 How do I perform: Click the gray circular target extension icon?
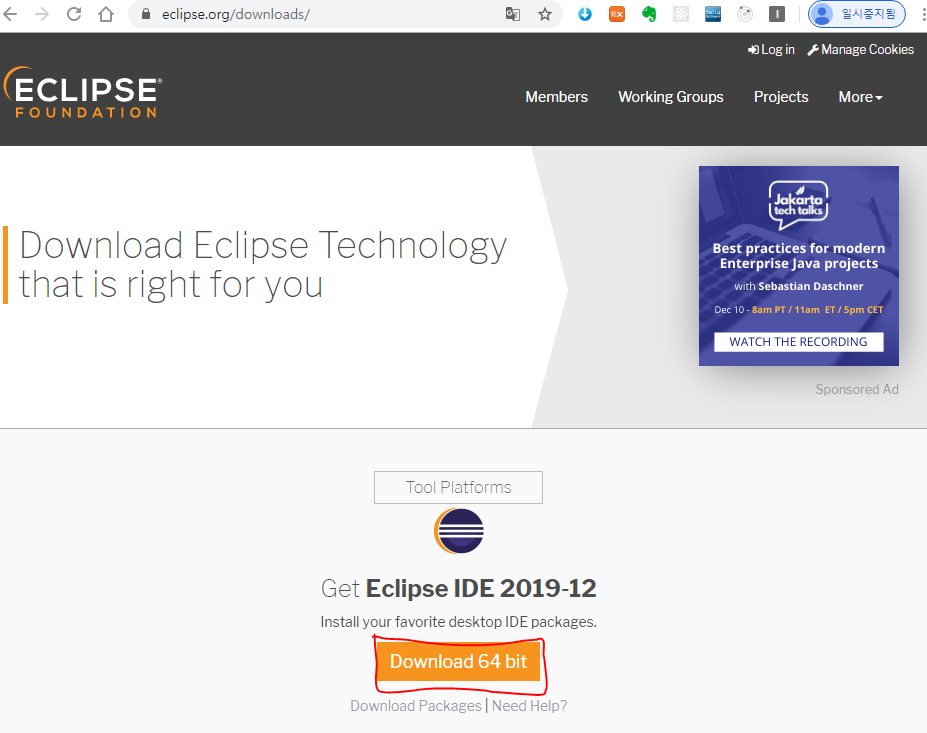point(745,14)
